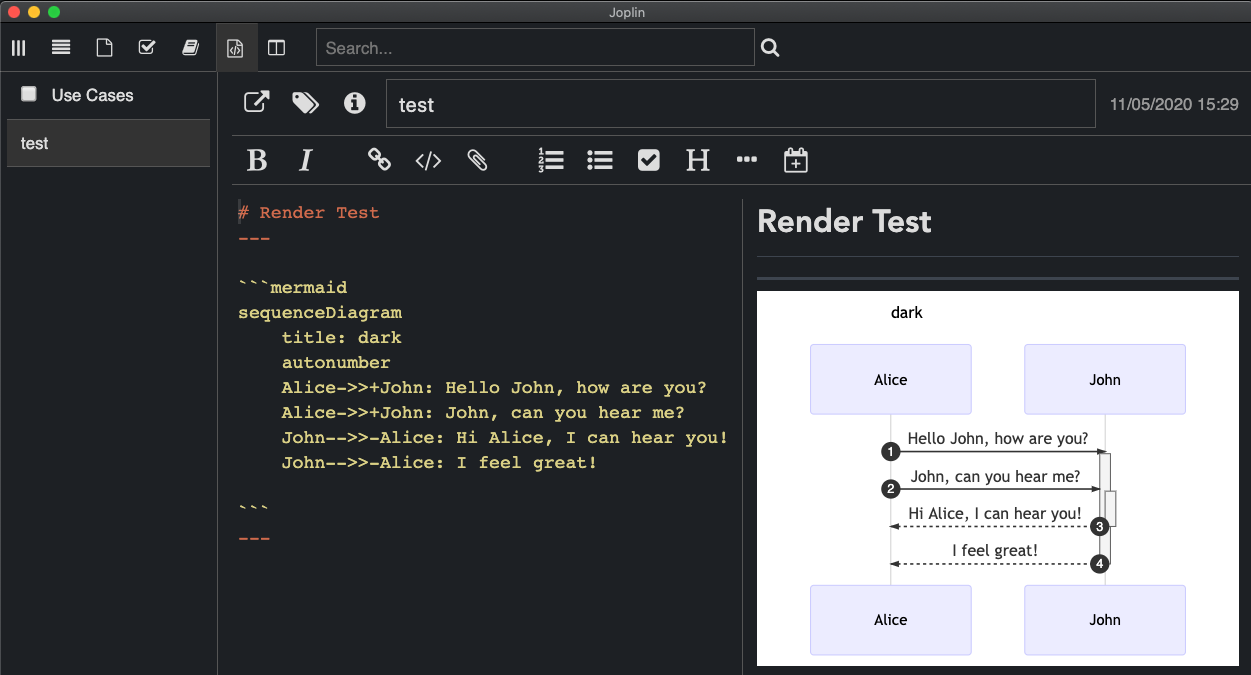Switch to the markdown code editor view
This screenshot has height=675, width=1251.
(x=236, y=47)
